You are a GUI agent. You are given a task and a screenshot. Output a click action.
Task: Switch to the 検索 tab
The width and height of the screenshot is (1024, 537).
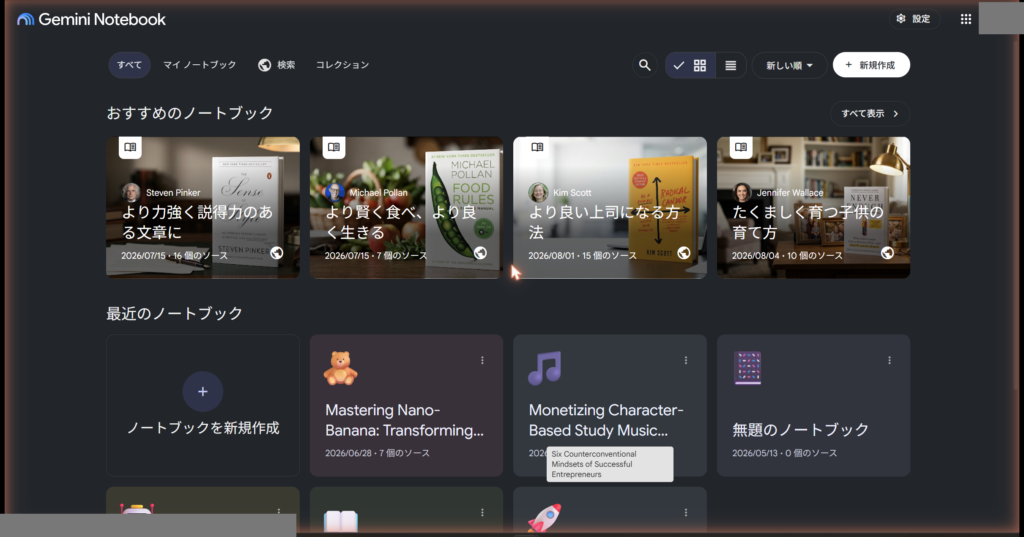[277, 65]
